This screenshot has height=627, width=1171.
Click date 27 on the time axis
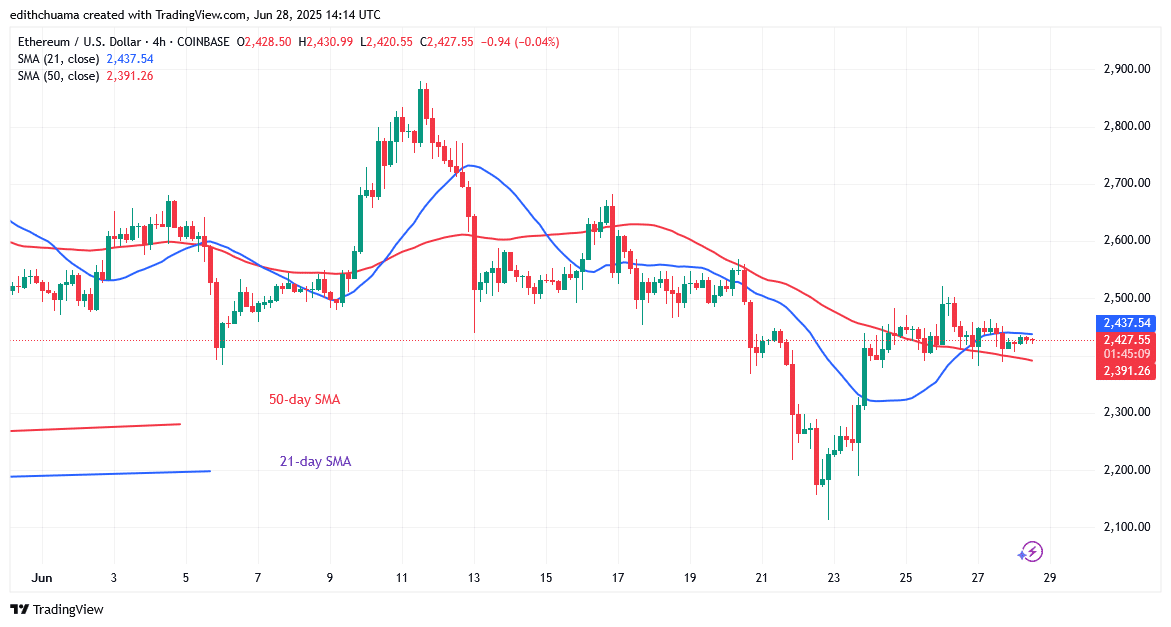pyautogui.click(x=978, y=578)
